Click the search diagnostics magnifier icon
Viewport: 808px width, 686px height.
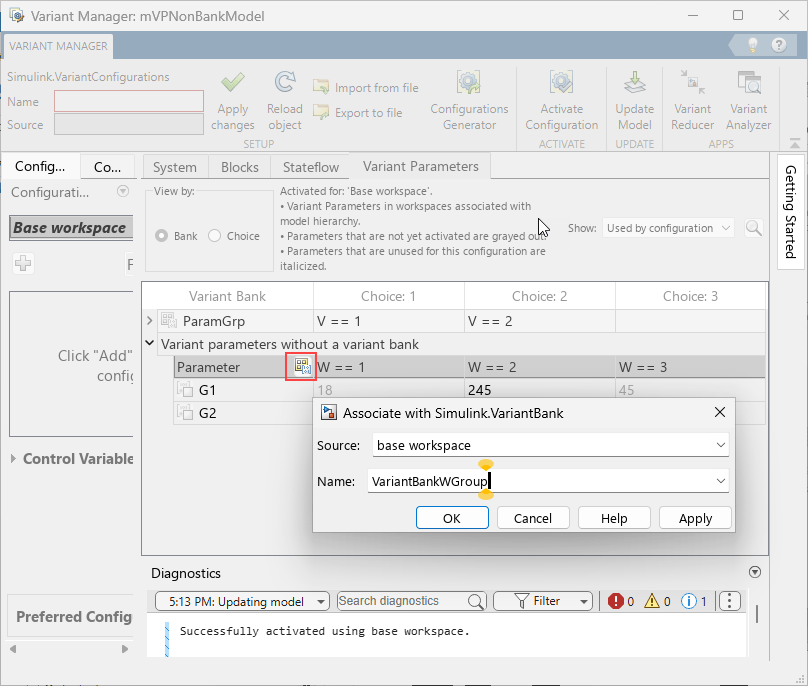pyautogui.click(x=475, y=601)
